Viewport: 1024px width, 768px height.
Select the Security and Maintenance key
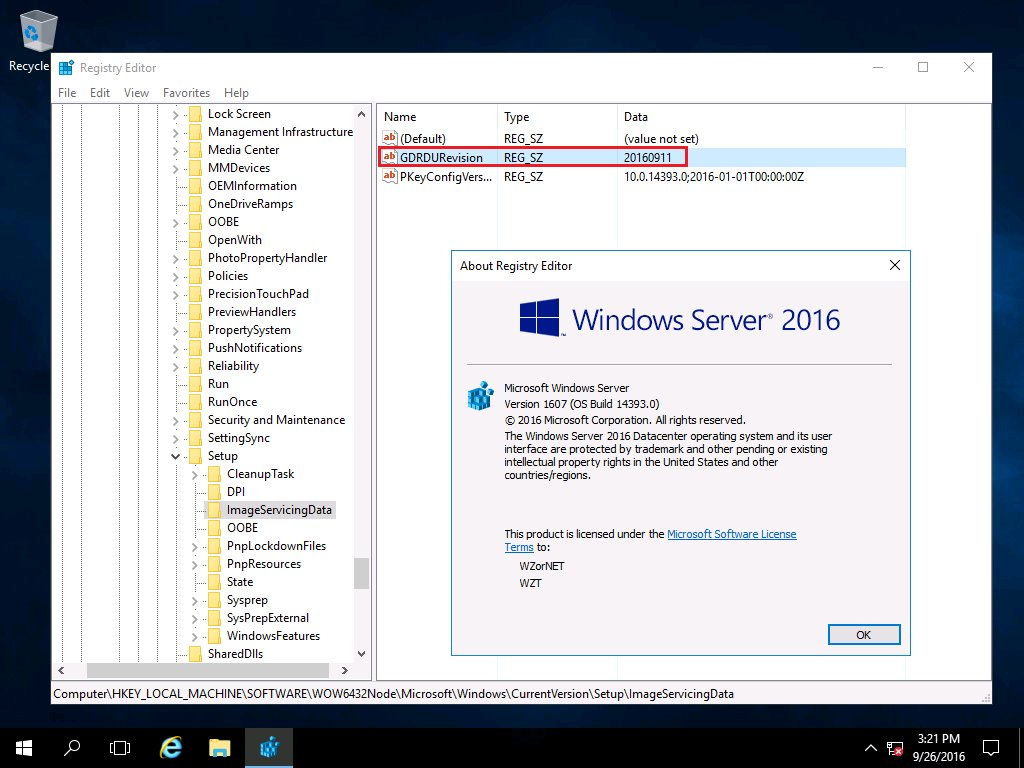276,420
